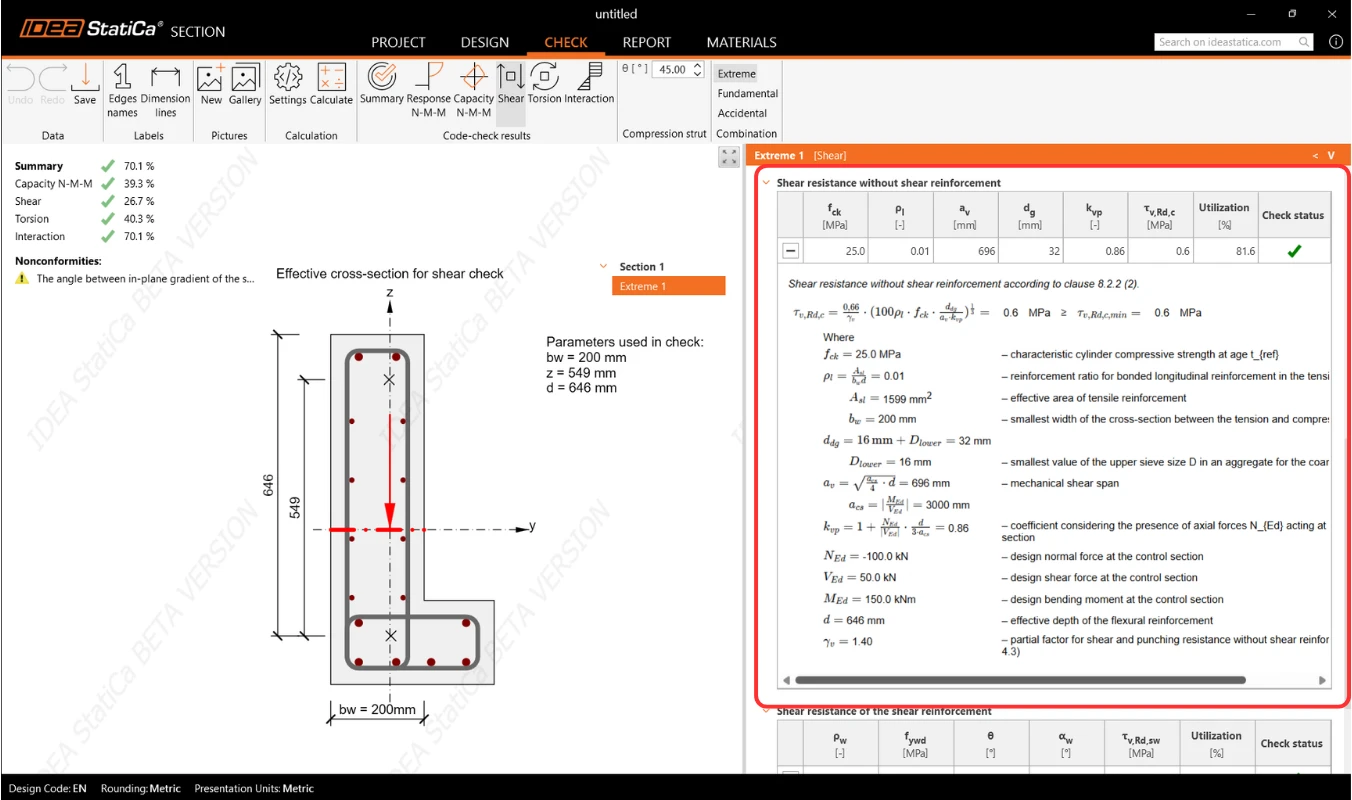
Task: Switch to the CHECK tab
Action: tap(566, 42)
